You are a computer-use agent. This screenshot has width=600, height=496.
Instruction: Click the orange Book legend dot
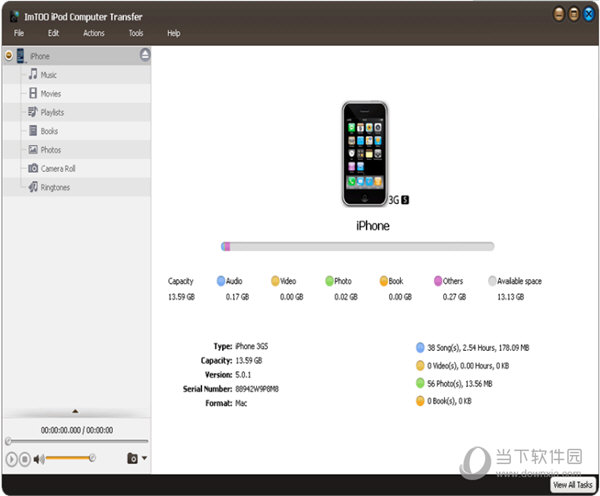click(x=384, y=281)
